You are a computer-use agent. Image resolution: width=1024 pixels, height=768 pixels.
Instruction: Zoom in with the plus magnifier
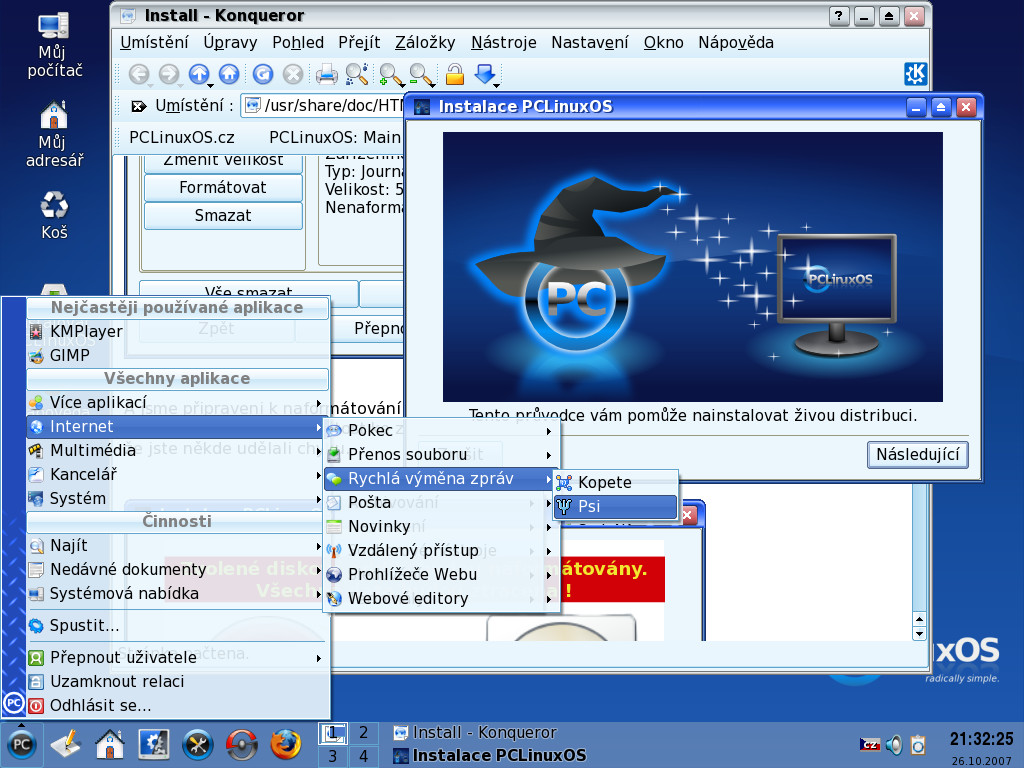(x=391, y=74)
